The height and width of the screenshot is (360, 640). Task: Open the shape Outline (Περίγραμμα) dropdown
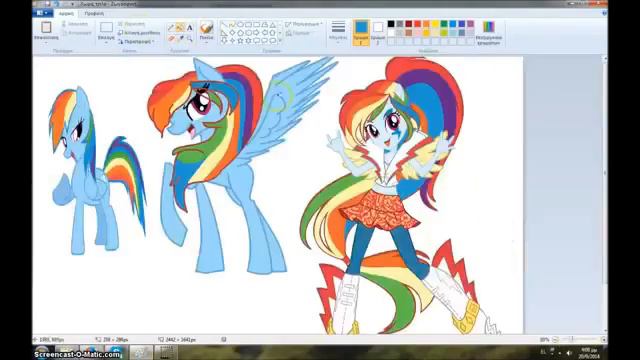(304, 24)
